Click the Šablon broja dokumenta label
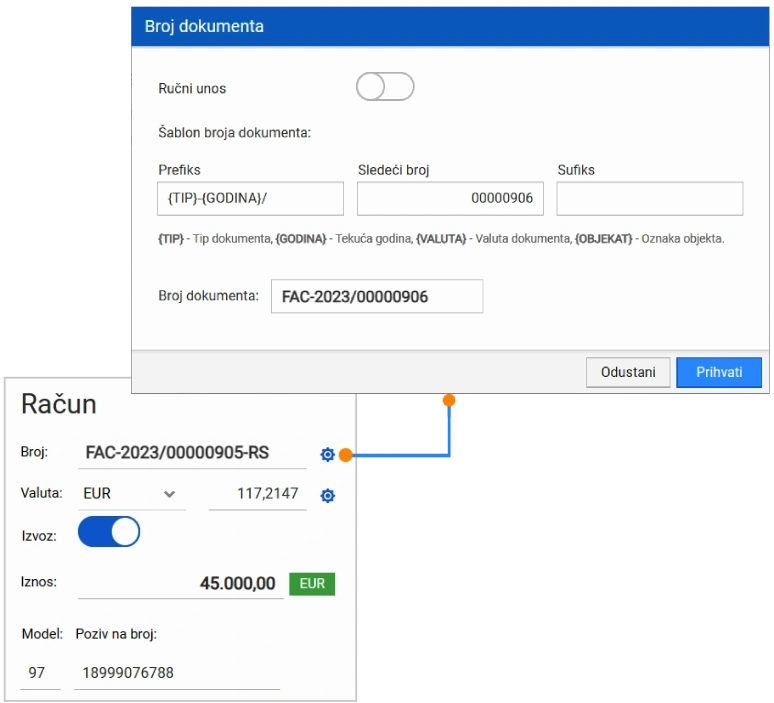Viewport: 774px width, 703px height. click(234, 133)
